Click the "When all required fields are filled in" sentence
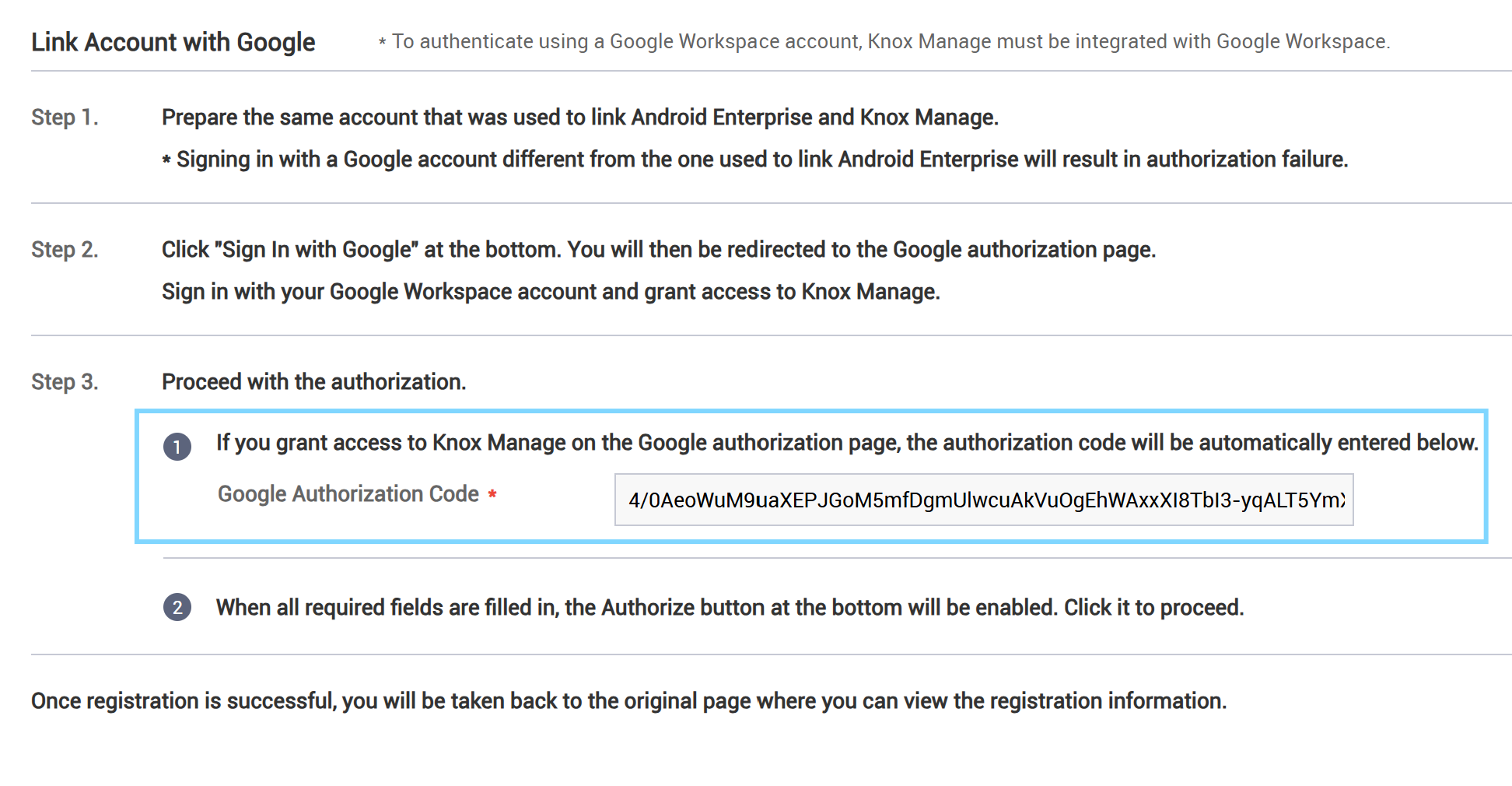This screenshot has height=786, width=1512. [730, 608]
